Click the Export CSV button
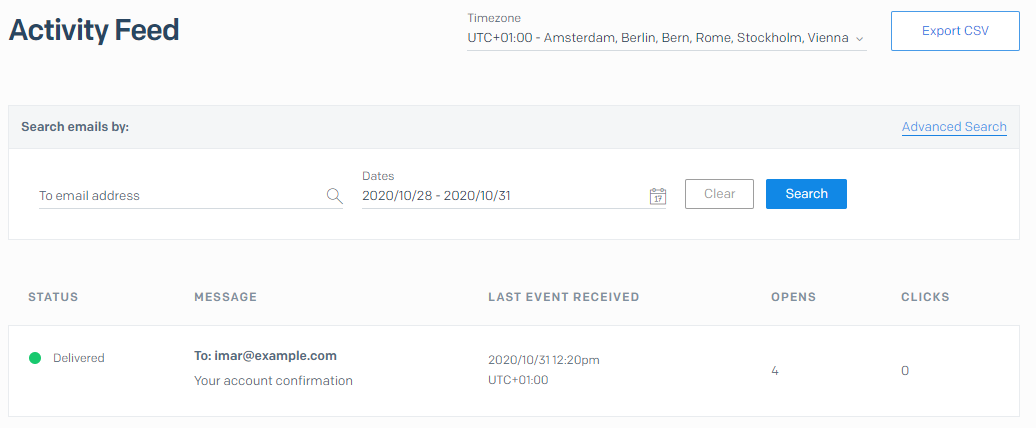 point(955,31)
